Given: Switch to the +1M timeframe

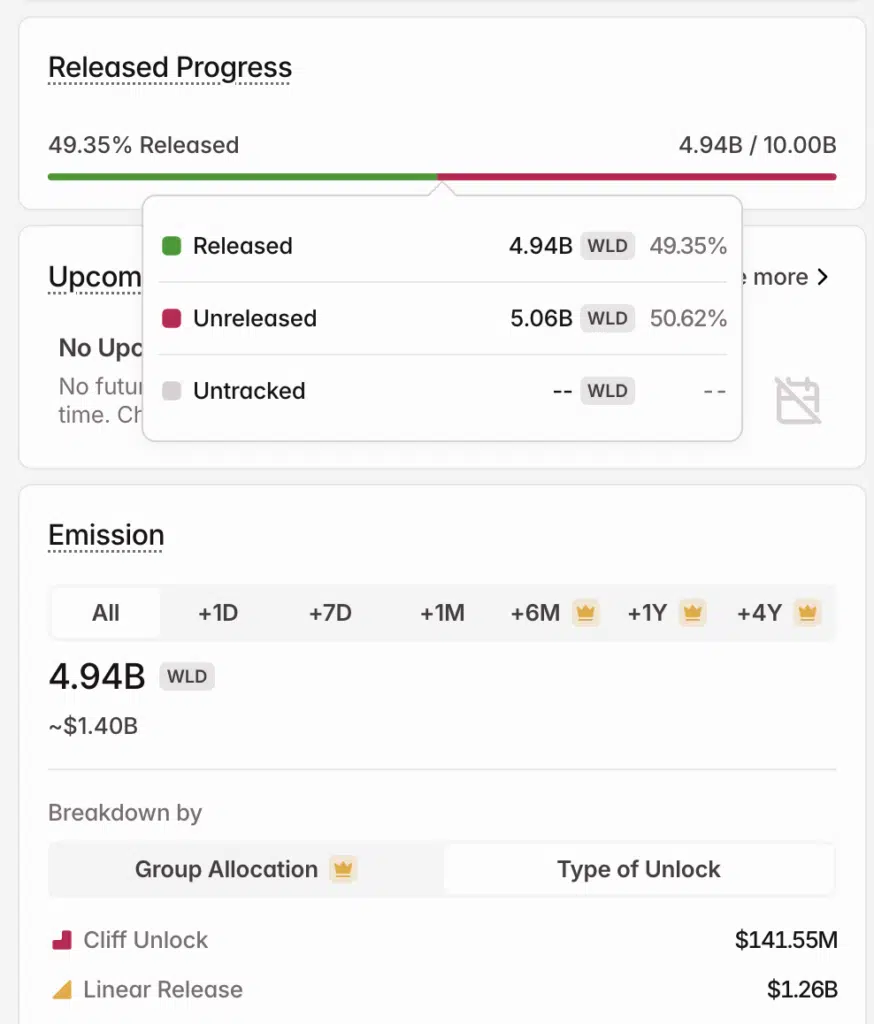Looking at the screenshot, I should pos(442,613).
